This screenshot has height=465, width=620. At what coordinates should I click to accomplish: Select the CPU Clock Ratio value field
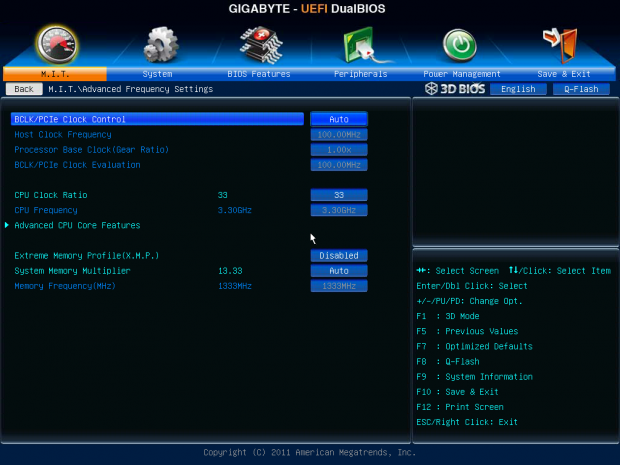(339, 195)
